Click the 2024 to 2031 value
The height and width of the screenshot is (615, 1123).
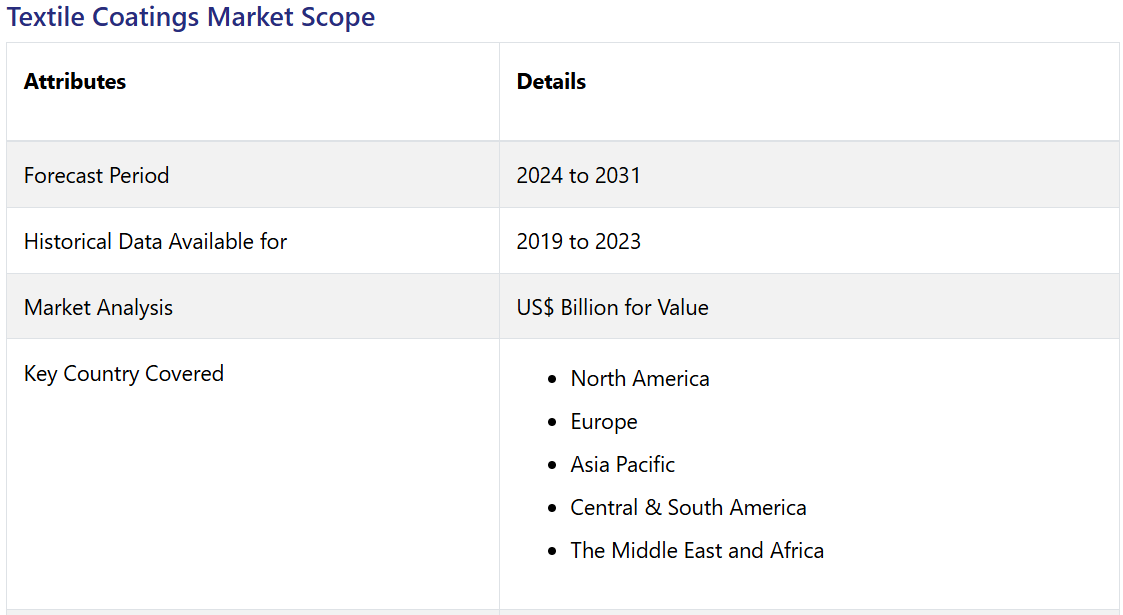click(x=578, y=175)
